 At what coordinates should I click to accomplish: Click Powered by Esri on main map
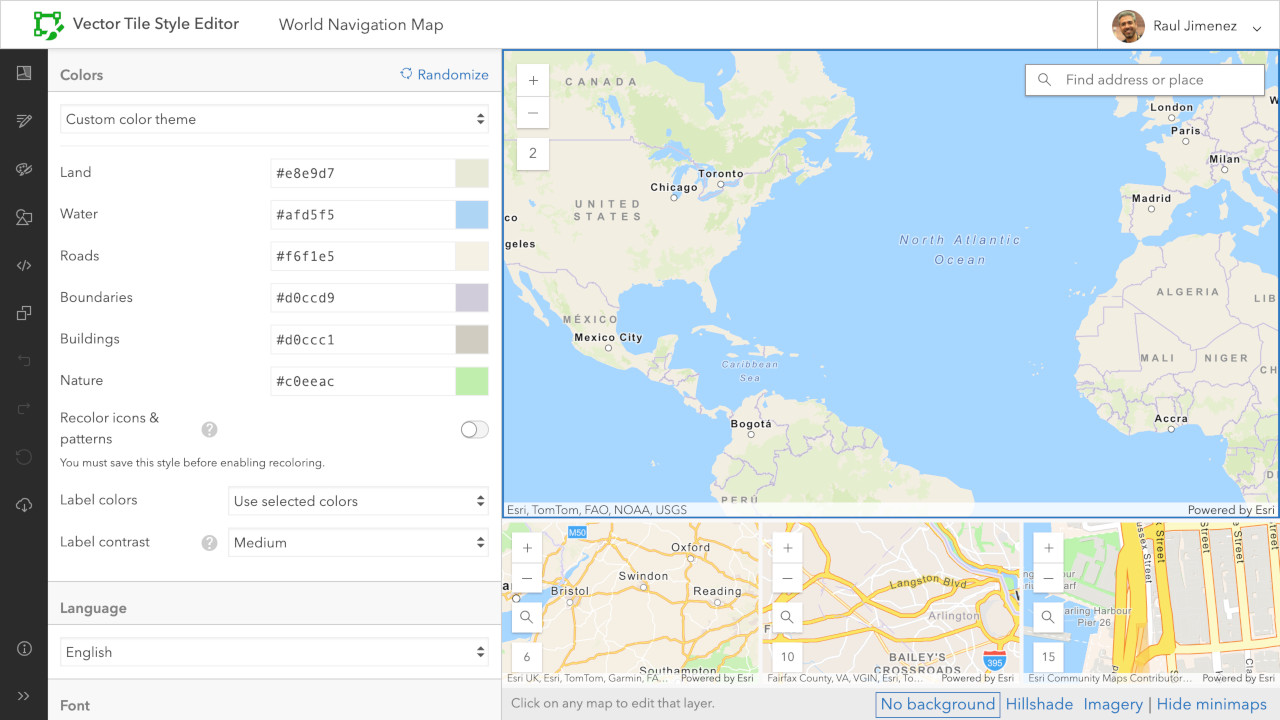tap(1231, 510)
